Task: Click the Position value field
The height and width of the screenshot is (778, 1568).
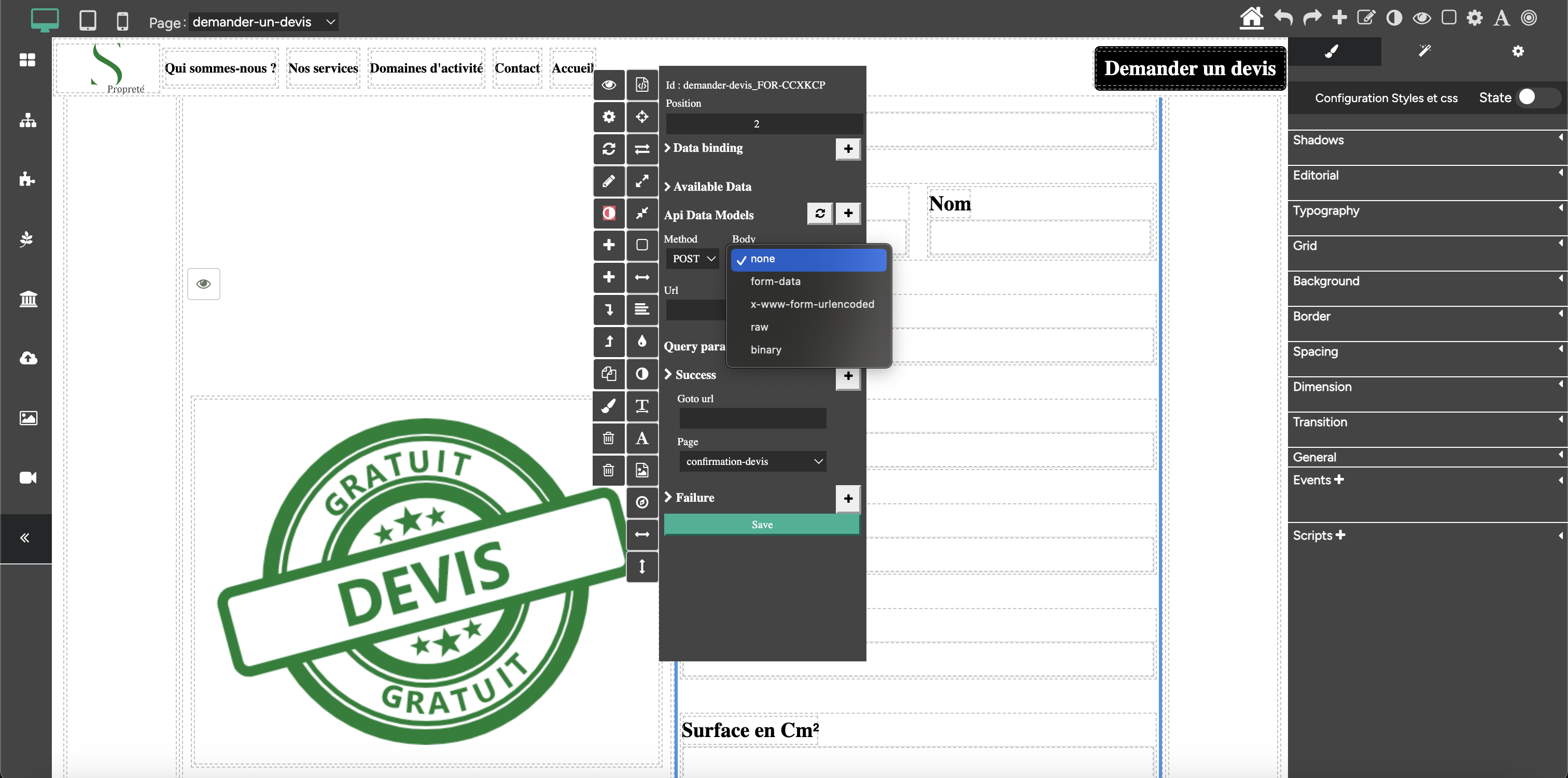Action: (764, 123)
